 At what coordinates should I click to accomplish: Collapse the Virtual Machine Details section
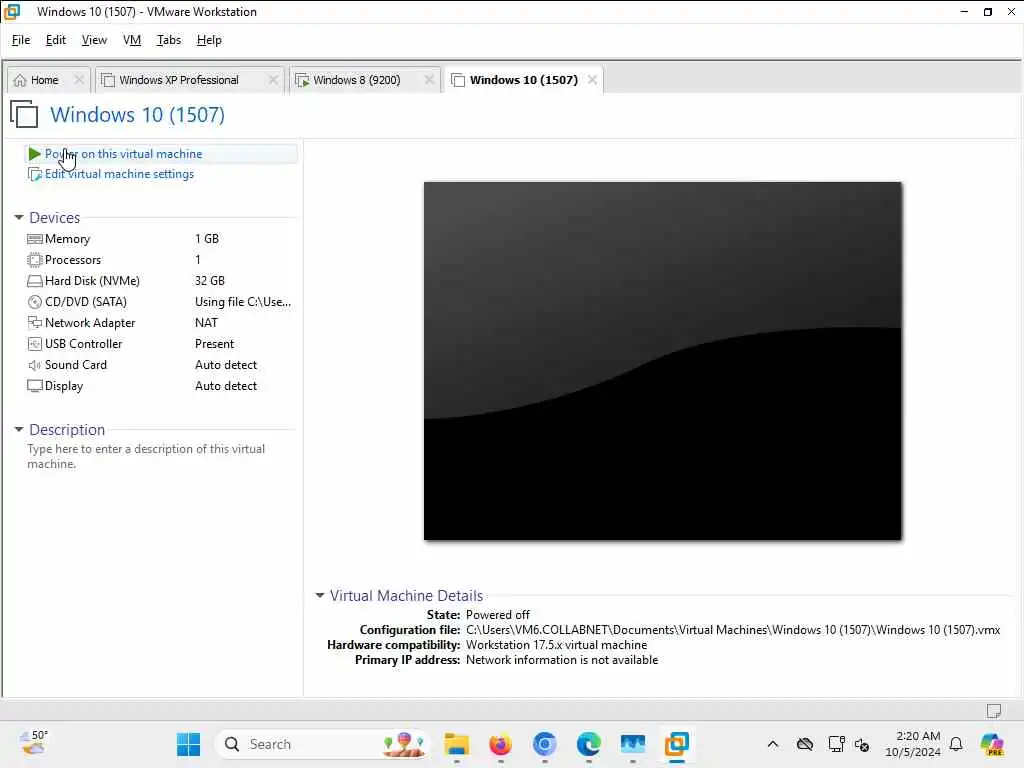[x=319, y=596]
